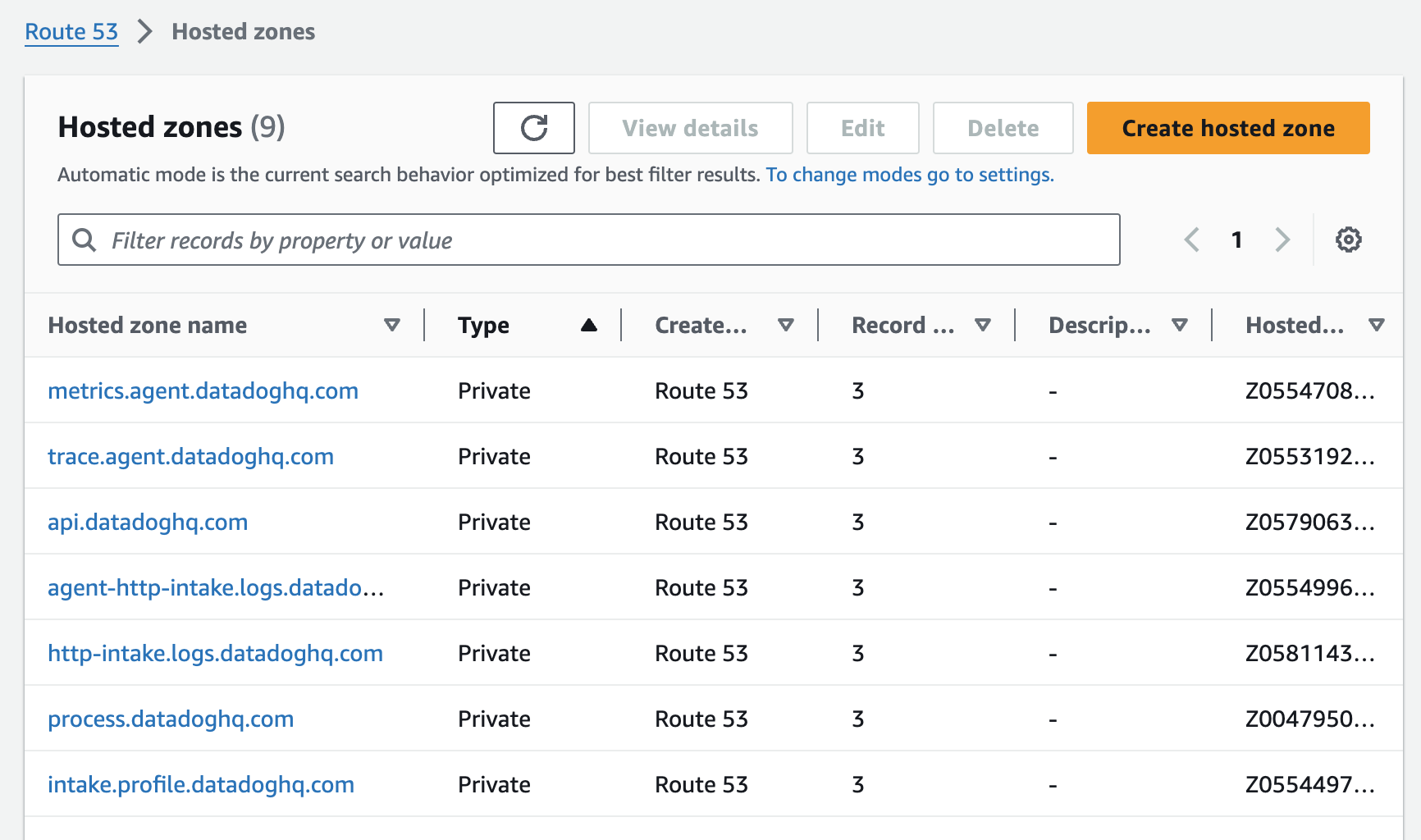The height and width of the screenshot is (840, 1421).
Task: Go to previous page chevron
Action: pyautogui.click(x=1192, y=240)
